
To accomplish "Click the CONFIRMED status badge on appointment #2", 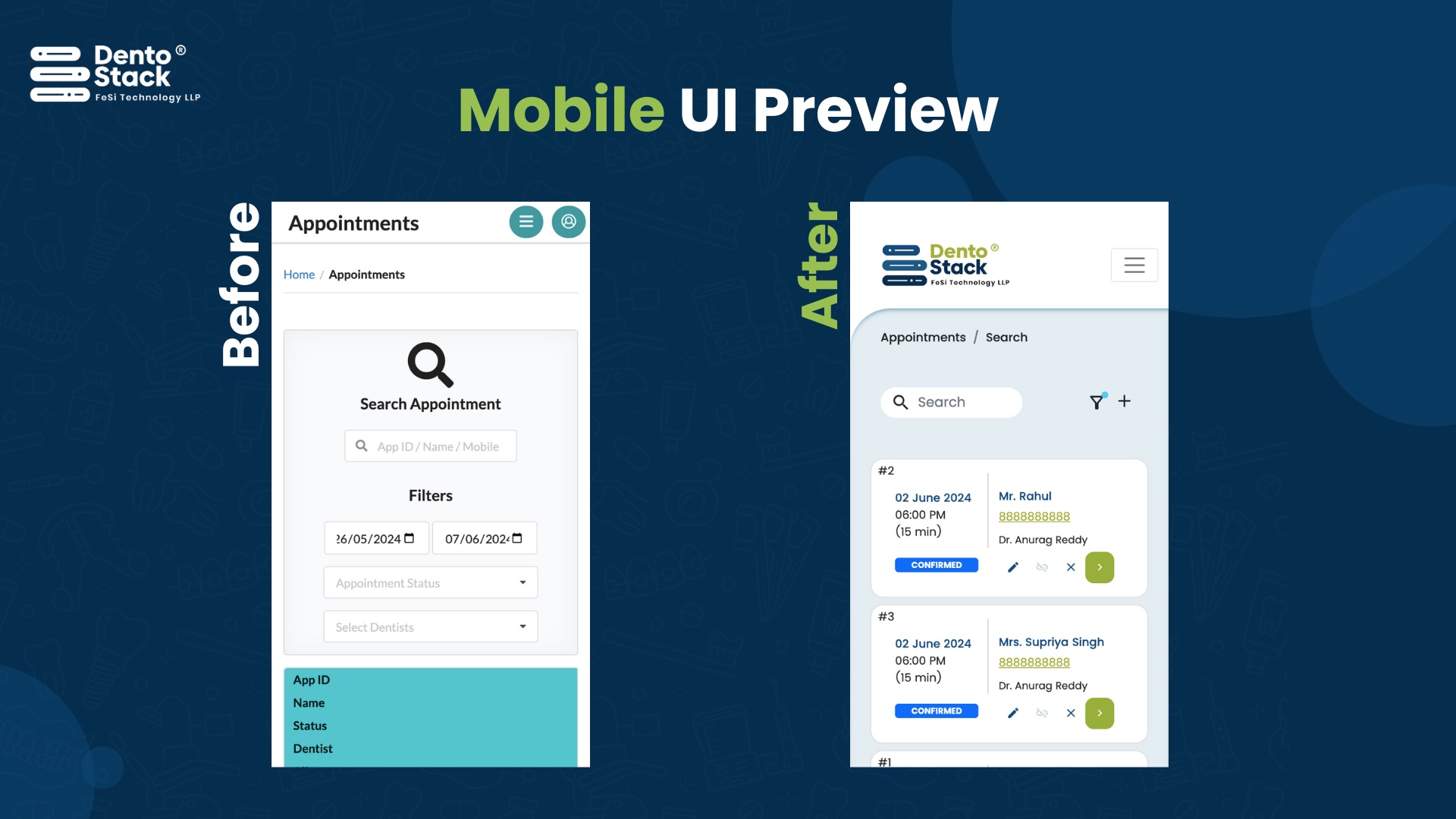I will pos(936,565).
